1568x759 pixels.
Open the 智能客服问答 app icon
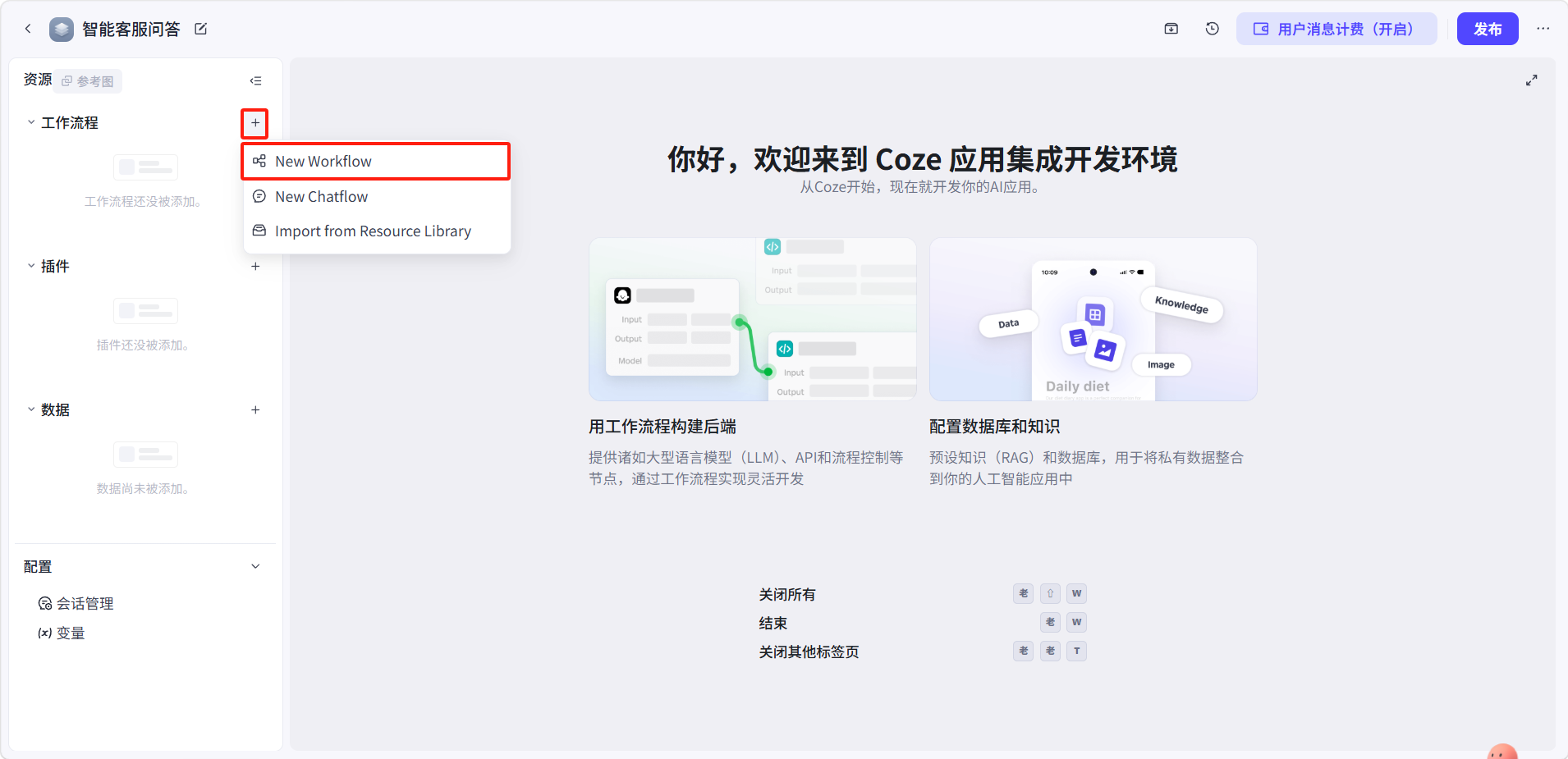click(62, 30)
